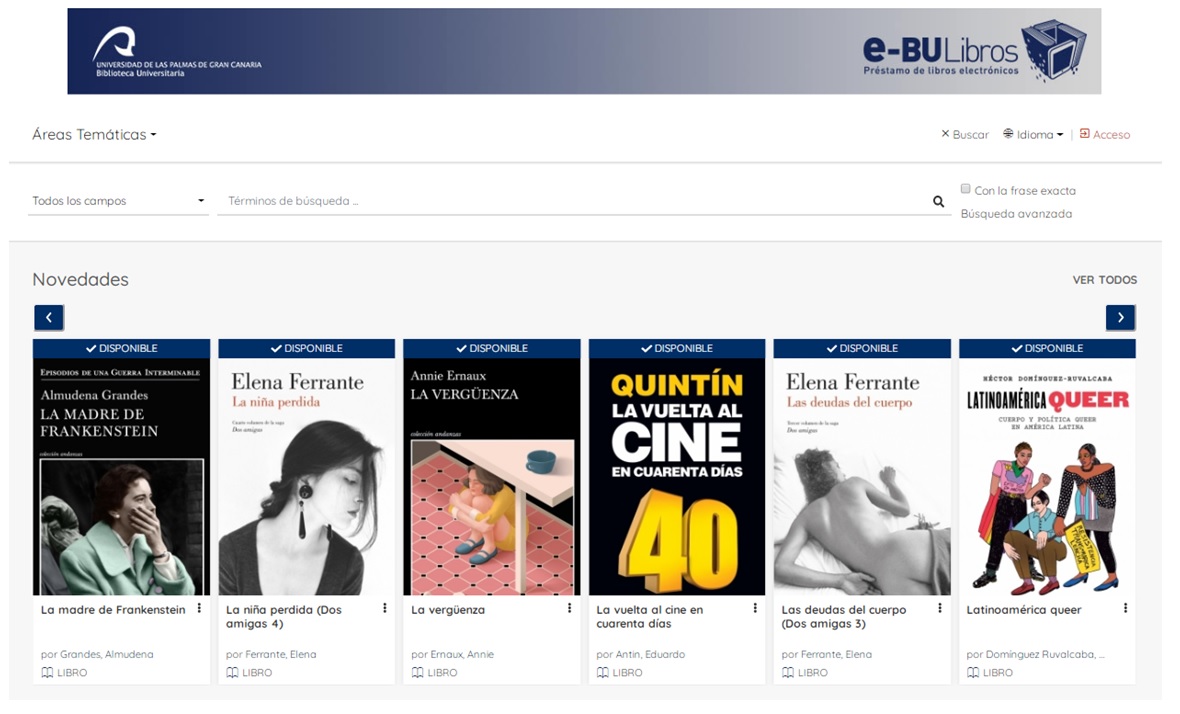Open the title link La madre de Frankenstein
The height and width of the screenshot is (714, 1180).
(113, 610)
